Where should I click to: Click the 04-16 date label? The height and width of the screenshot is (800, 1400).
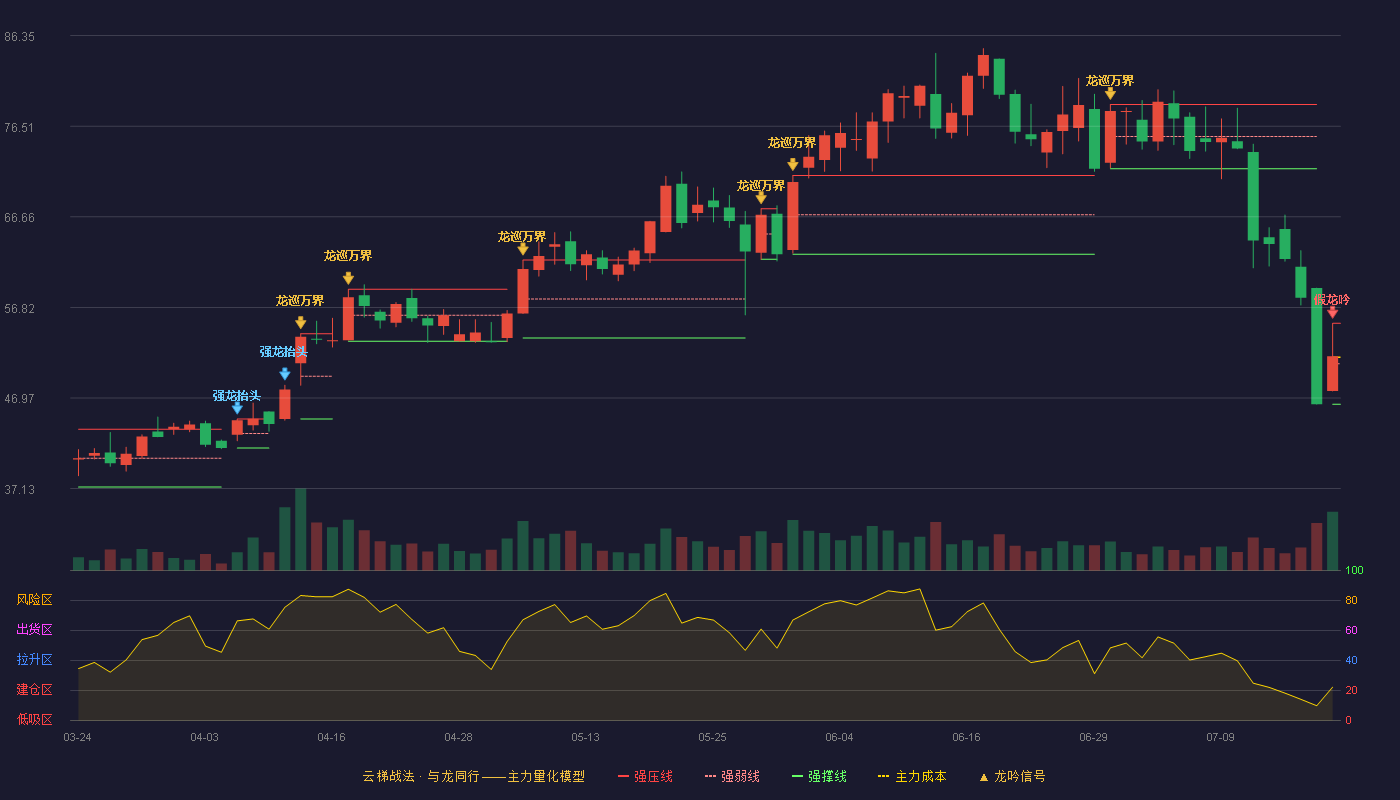point(331,737)
